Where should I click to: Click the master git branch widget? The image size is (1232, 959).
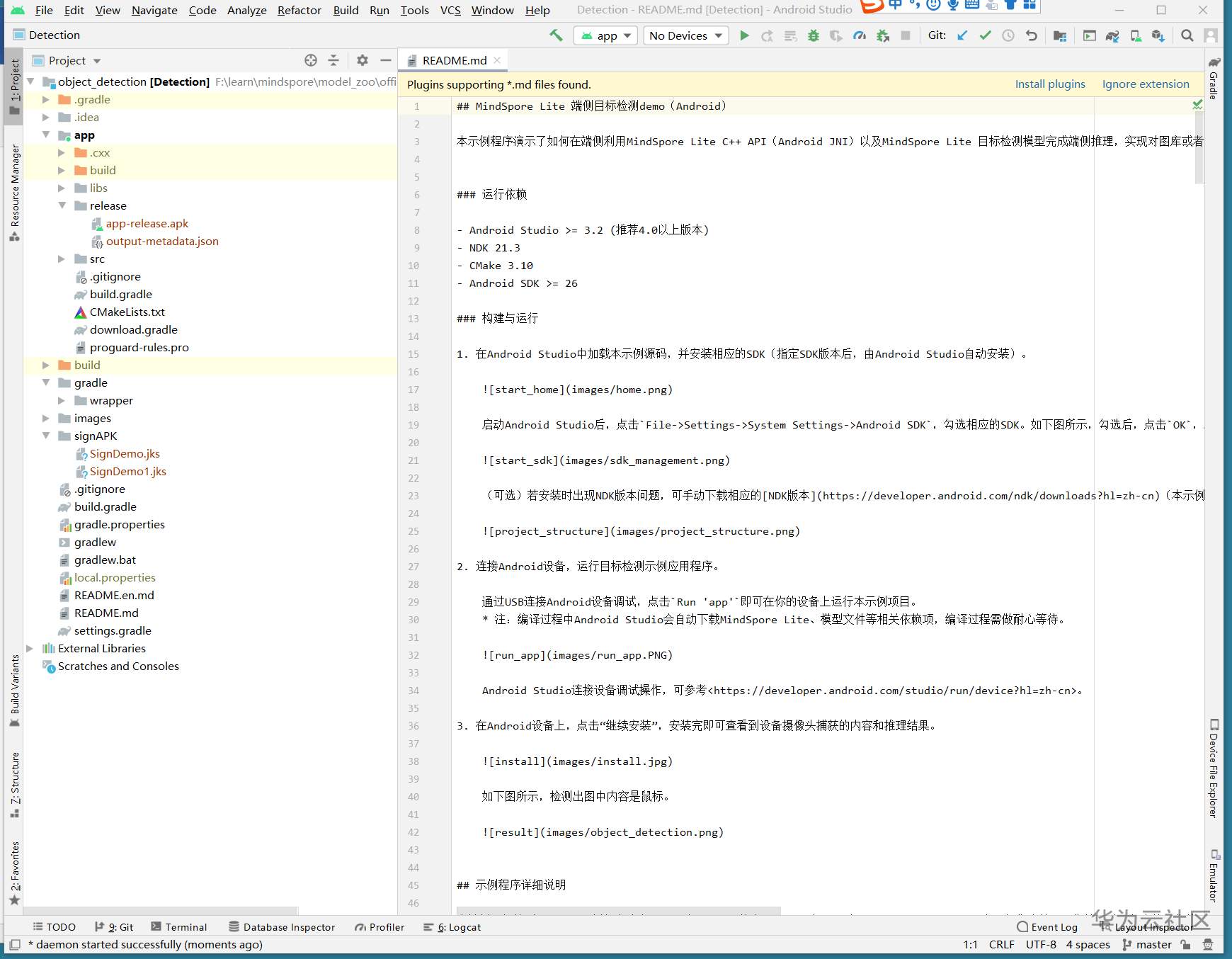click(x=1147, y=944)
